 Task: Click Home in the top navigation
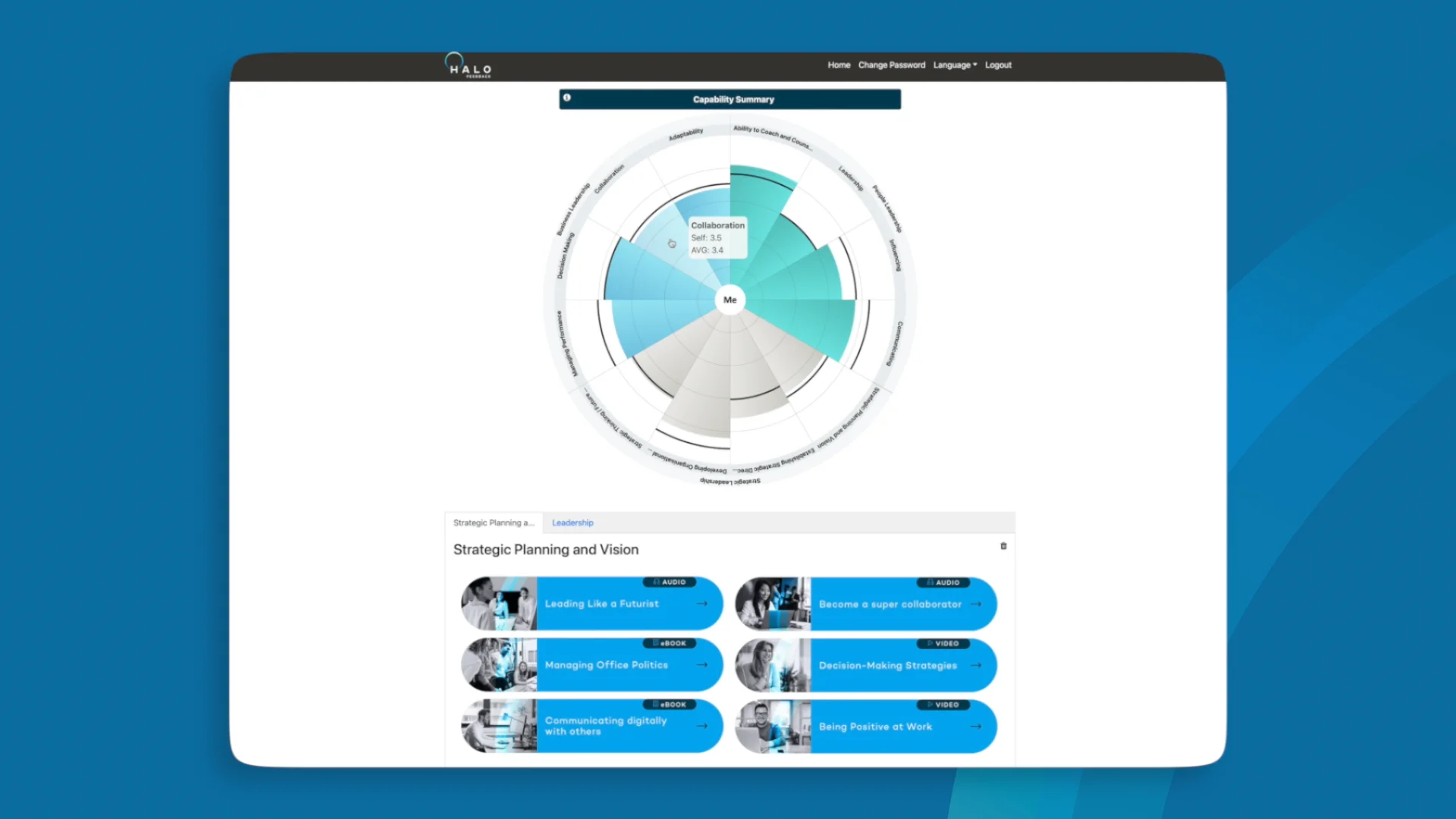click(839, 64)
